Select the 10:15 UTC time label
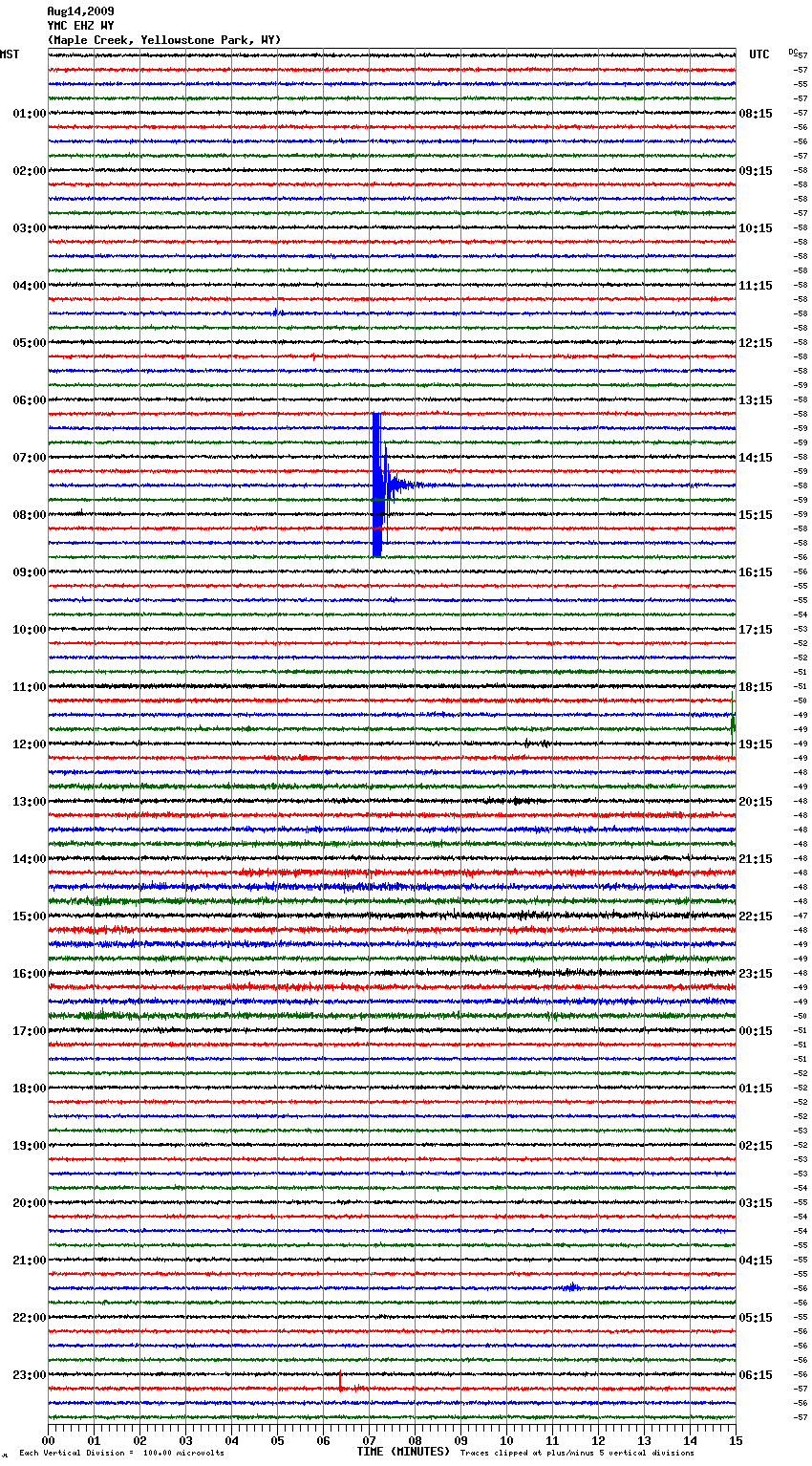The image size is (812, 1466). tap(756, 228)
